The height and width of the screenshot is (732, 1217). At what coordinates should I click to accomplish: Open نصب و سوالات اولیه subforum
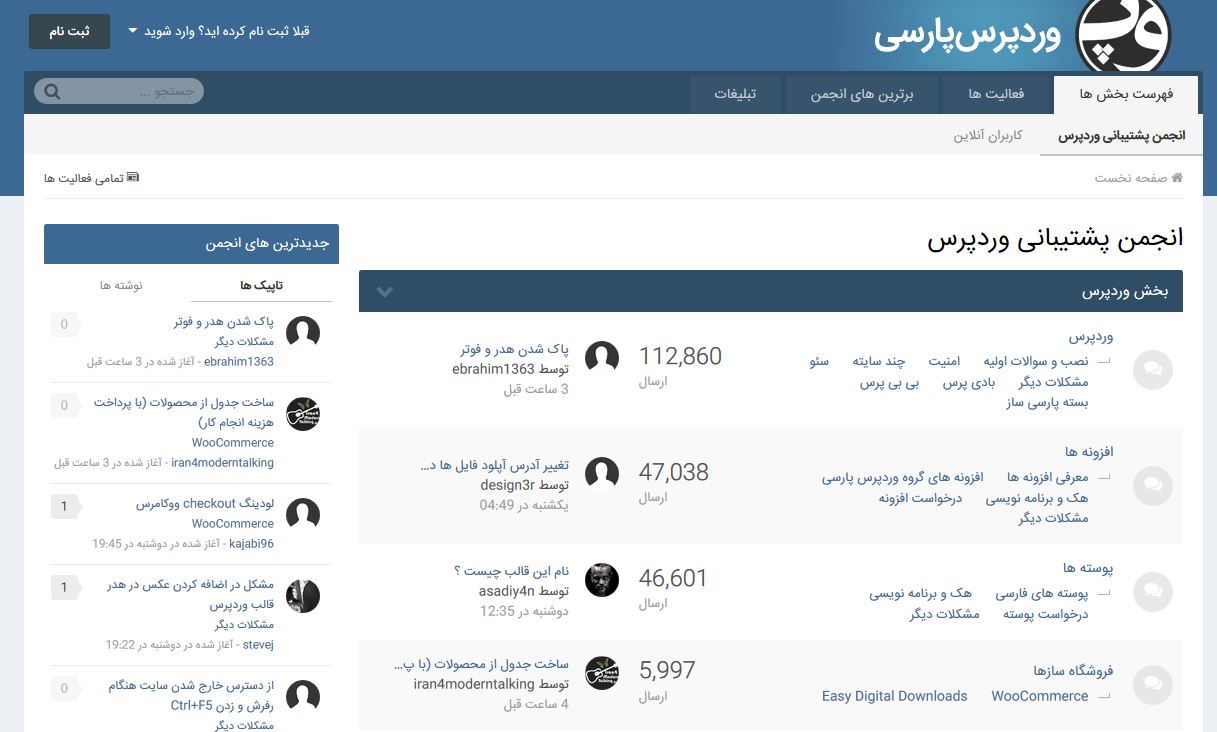pos(1035,361)
